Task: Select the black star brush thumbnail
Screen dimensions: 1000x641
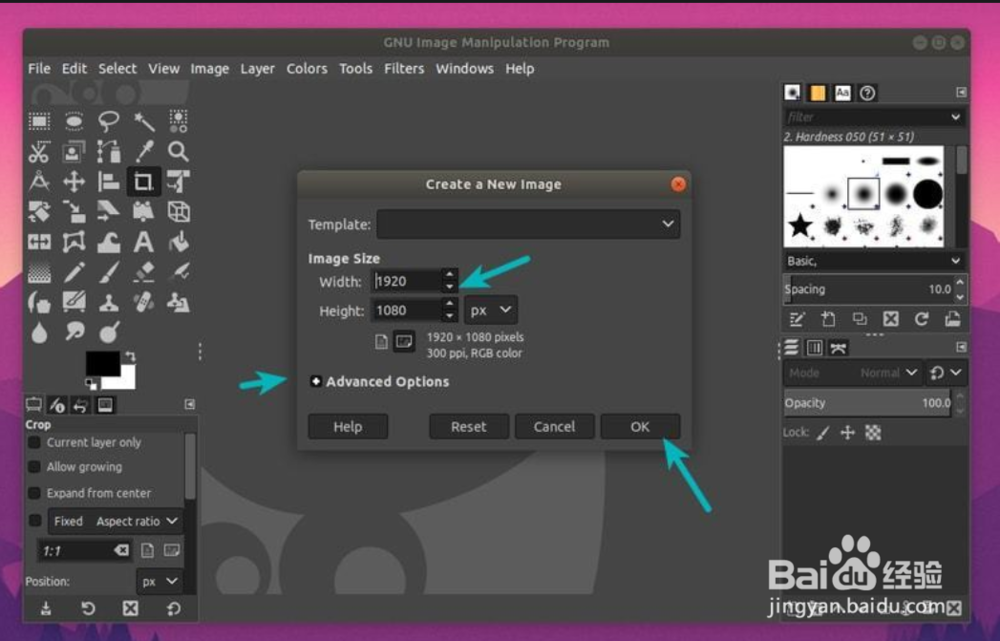Action: pos(800,225)
